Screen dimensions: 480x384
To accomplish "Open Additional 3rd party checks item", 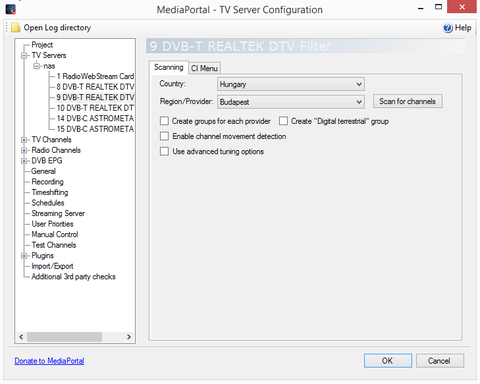I will [x=73, y=277].
